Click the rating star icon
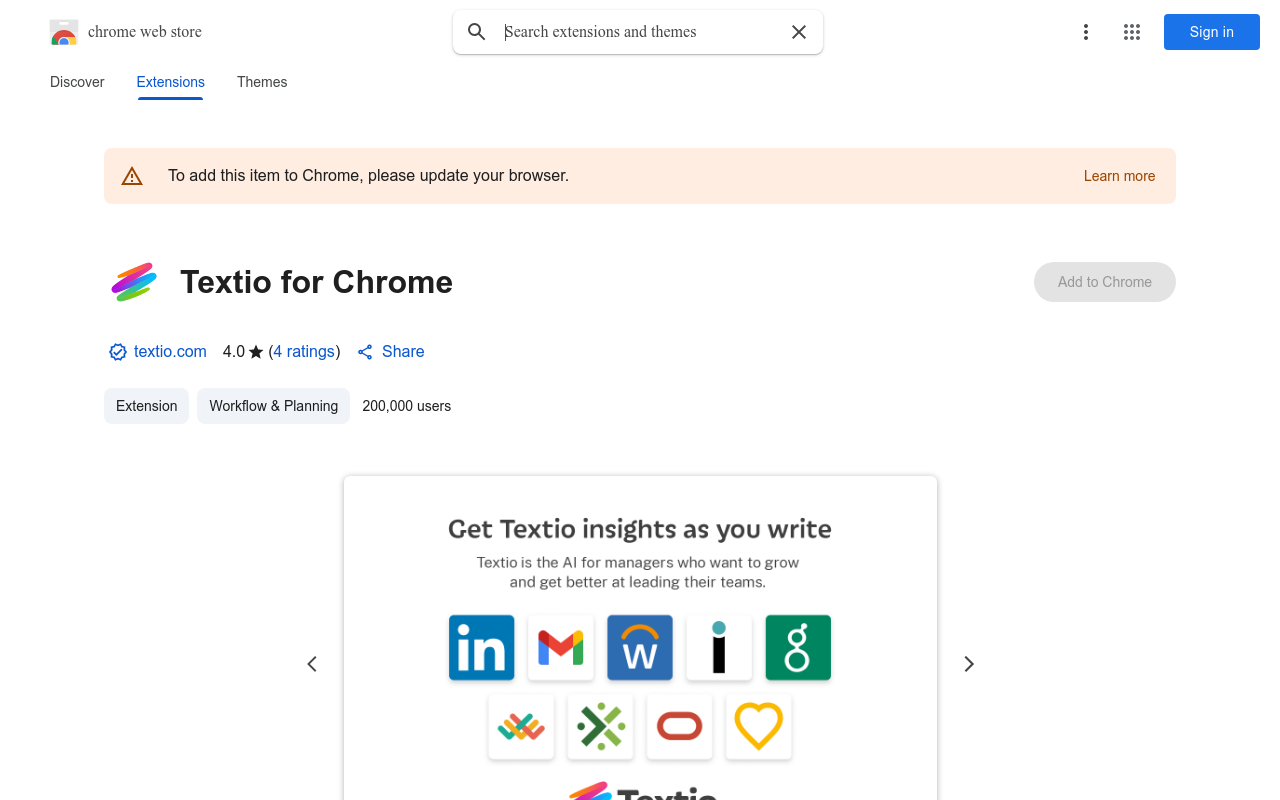 [x=256, y=352]
